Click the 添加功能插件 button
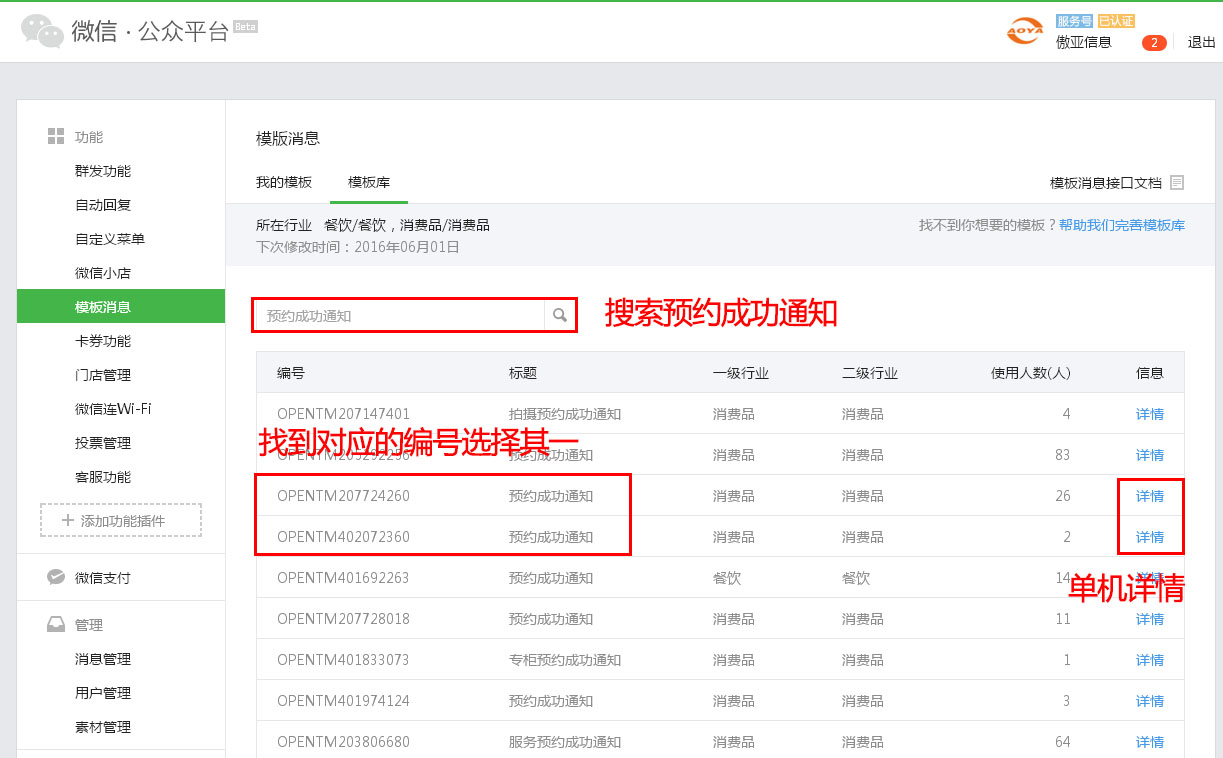Image resolution: width=1223 pixels, height=758 pixels. (x=121, y=521)
